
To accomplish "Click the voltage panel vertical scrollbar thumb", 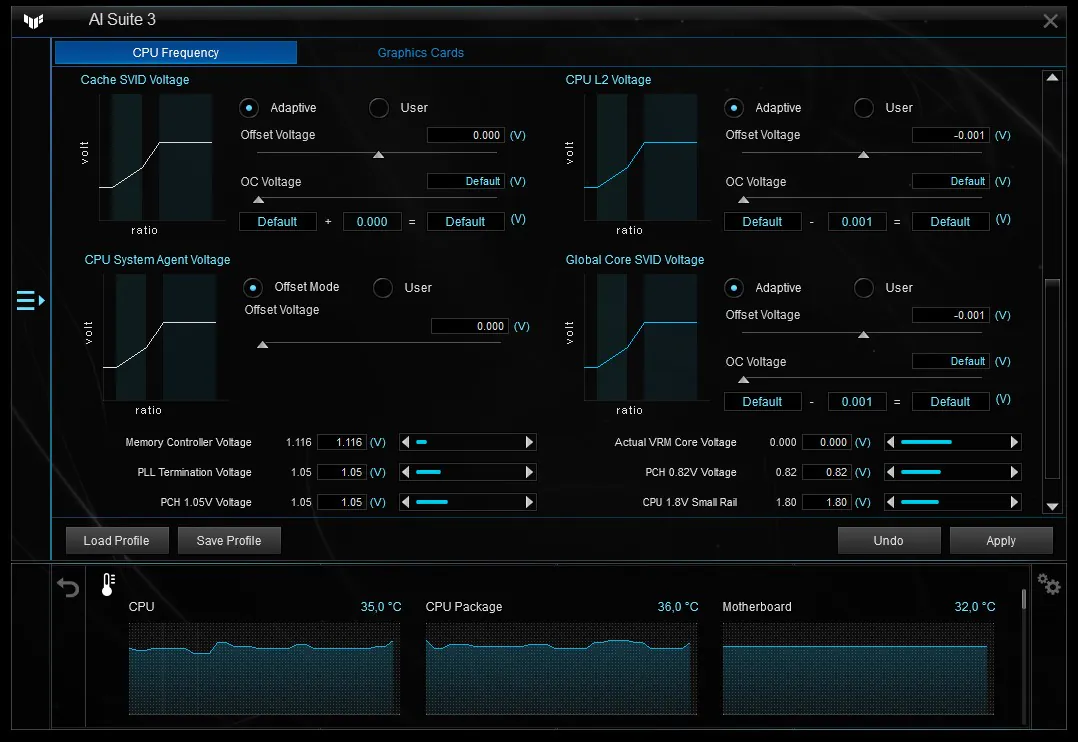I will click(1052, 378).
